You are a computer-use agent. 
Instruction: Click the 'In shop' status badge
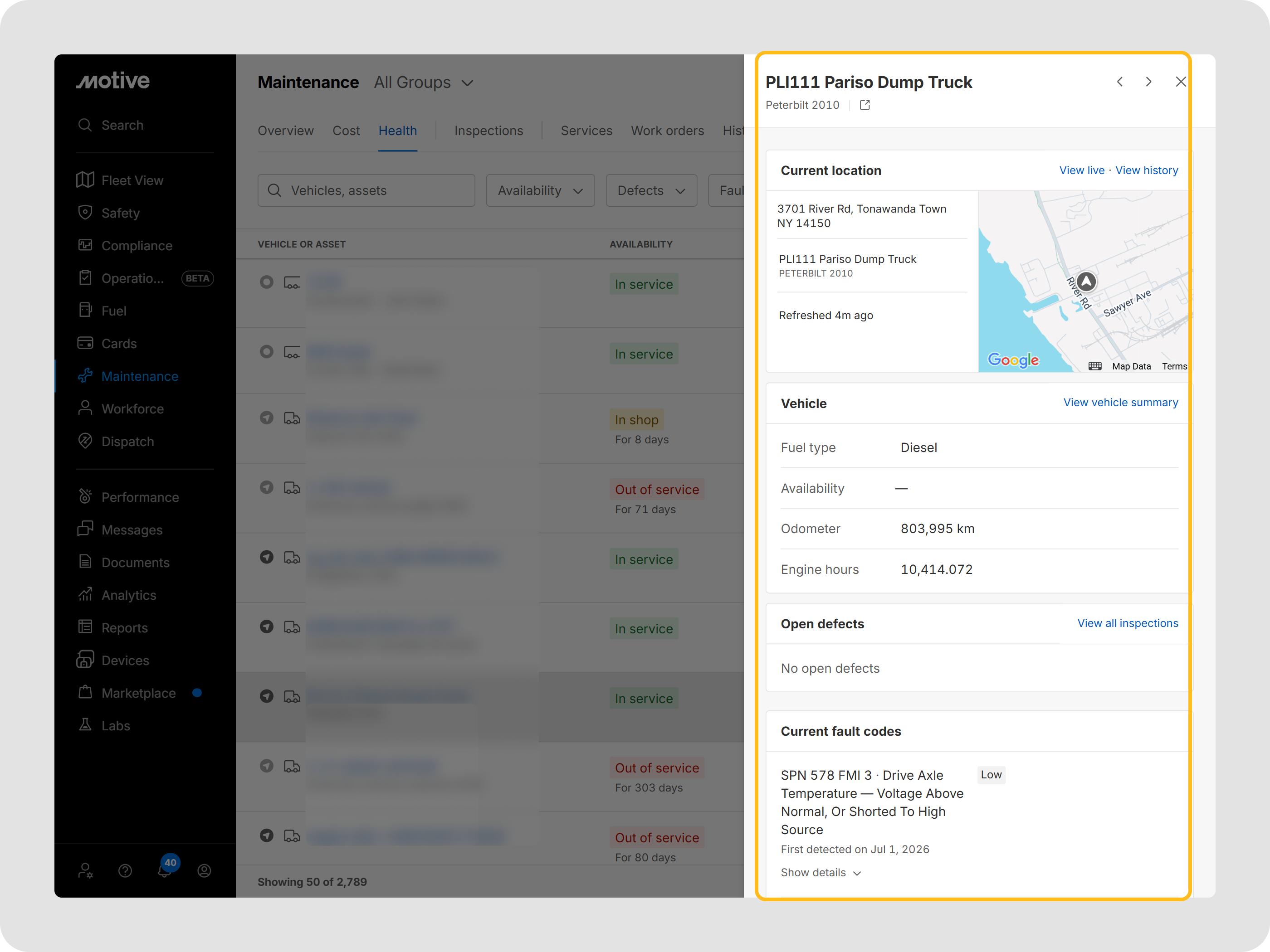coord(637,420)
